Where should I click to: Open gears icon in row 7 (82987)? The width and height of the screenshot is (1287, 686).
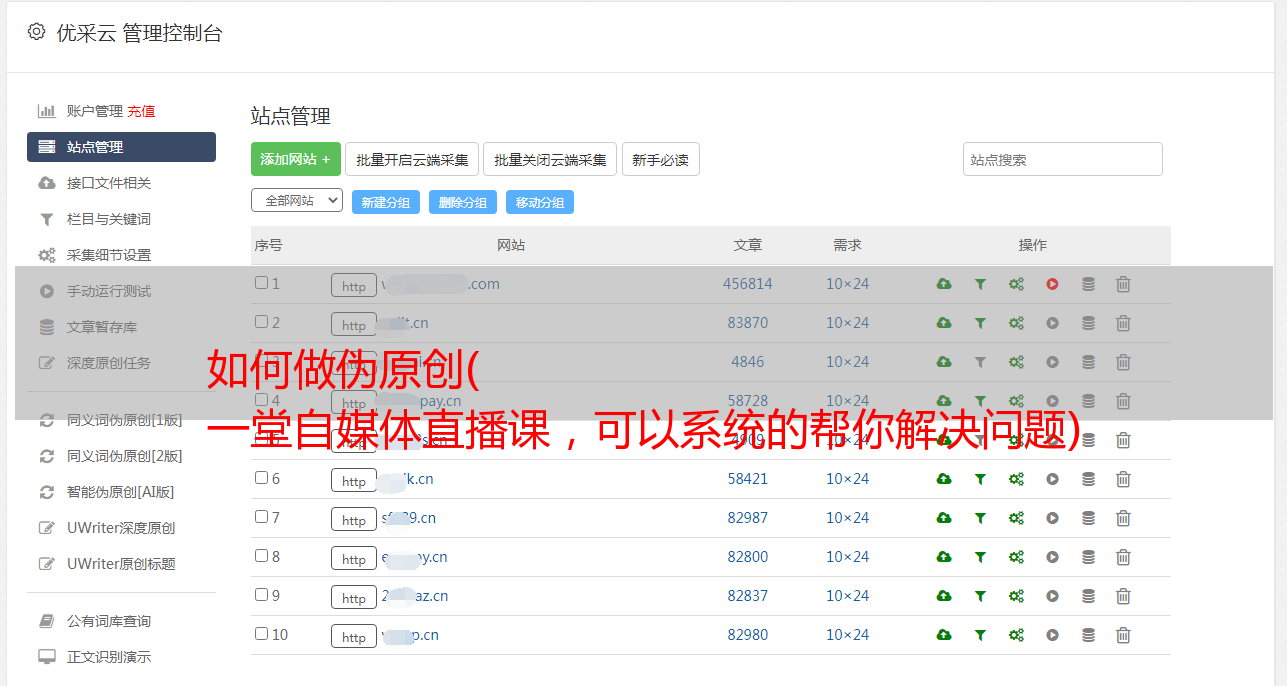pyautogui.click(x=1016, y=518)
